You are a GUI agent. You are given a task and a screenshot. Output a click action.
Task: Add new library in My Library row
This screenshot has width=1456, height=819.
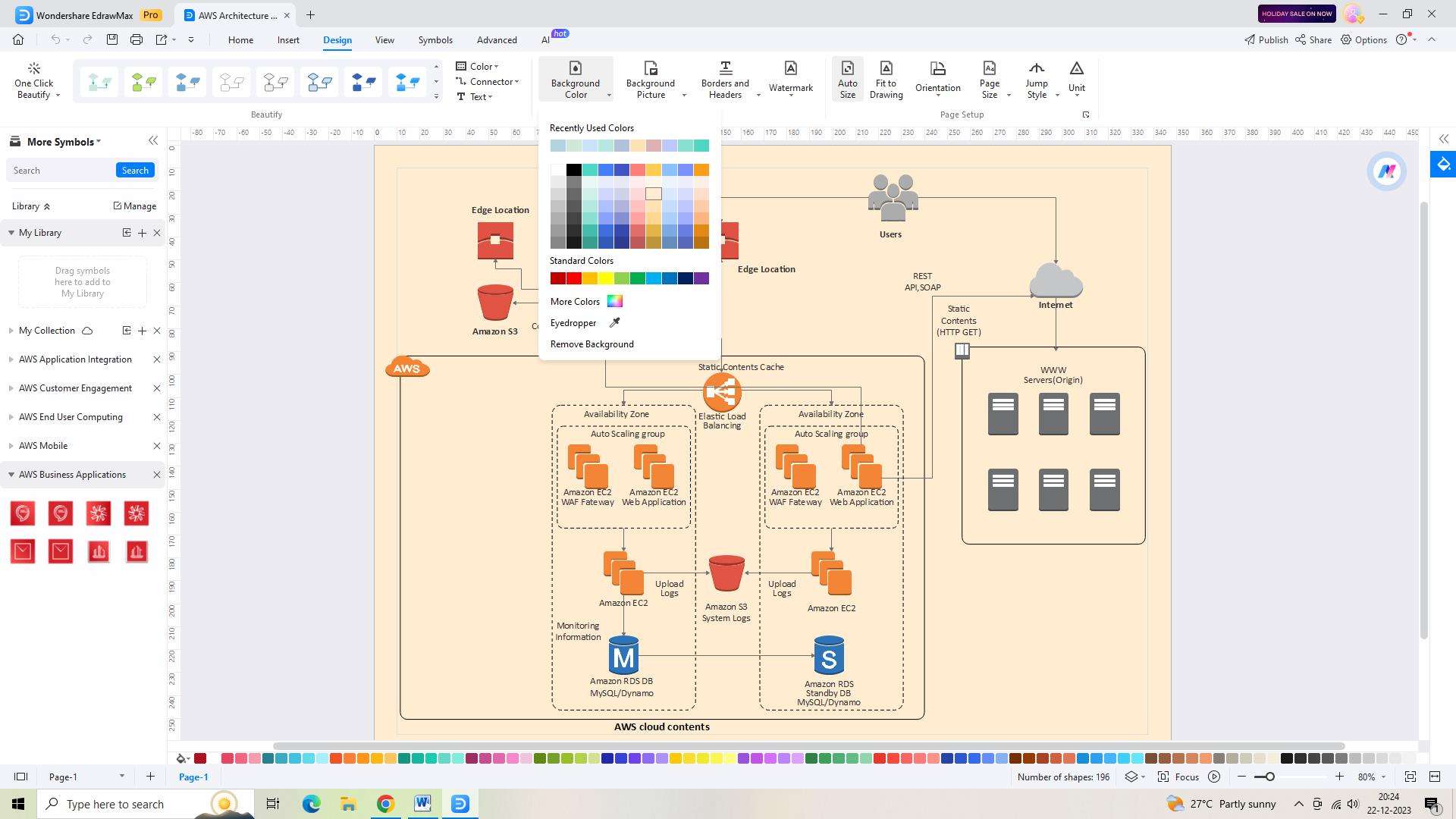[142, 233]
